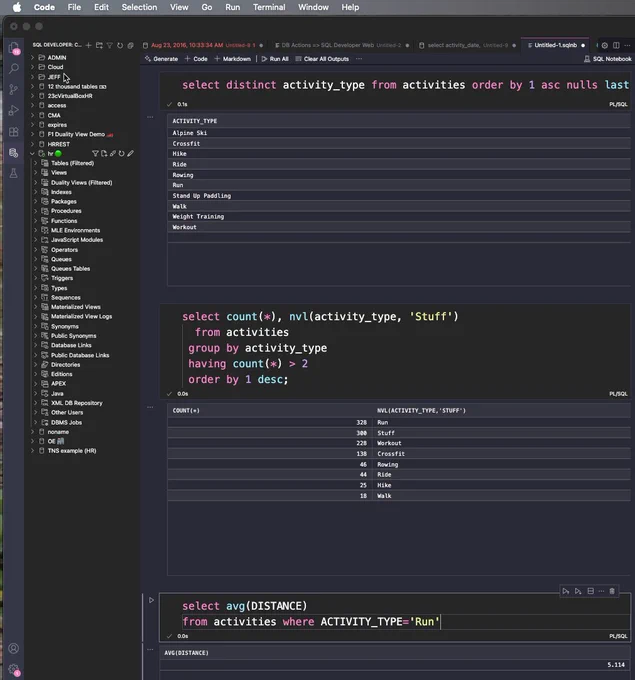Refresh the SQL Developer connections list
Image resolution: width=635 pixels, height=680 pixels.
[x=120, y=45]
